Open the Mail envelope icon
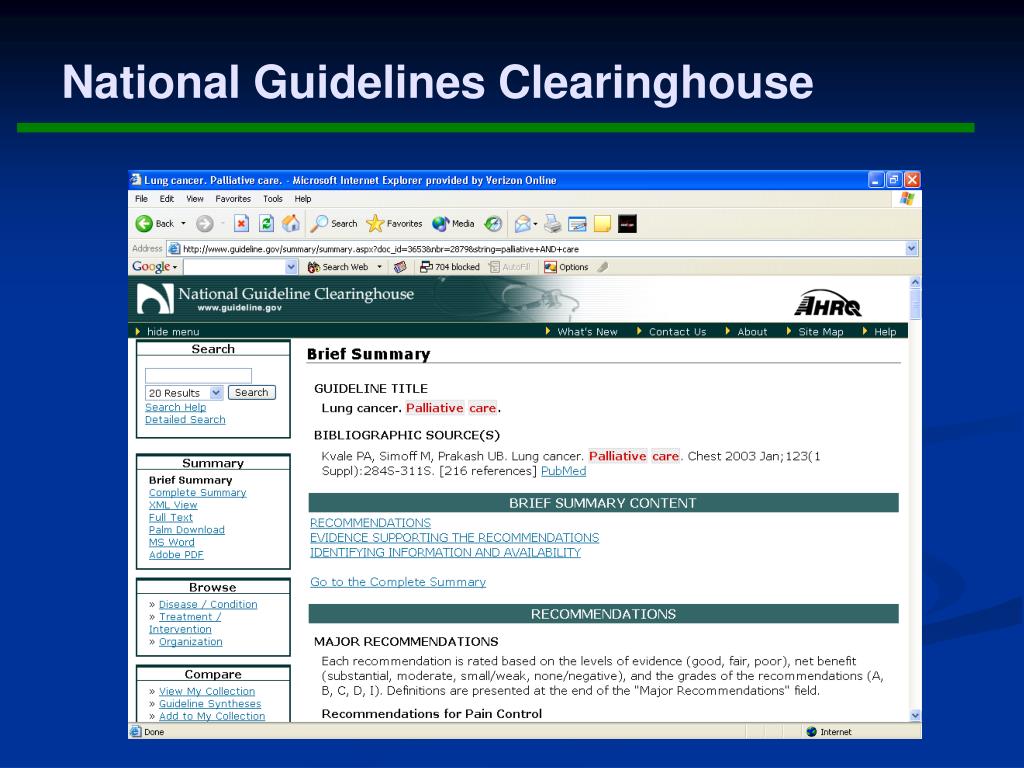 522,224
